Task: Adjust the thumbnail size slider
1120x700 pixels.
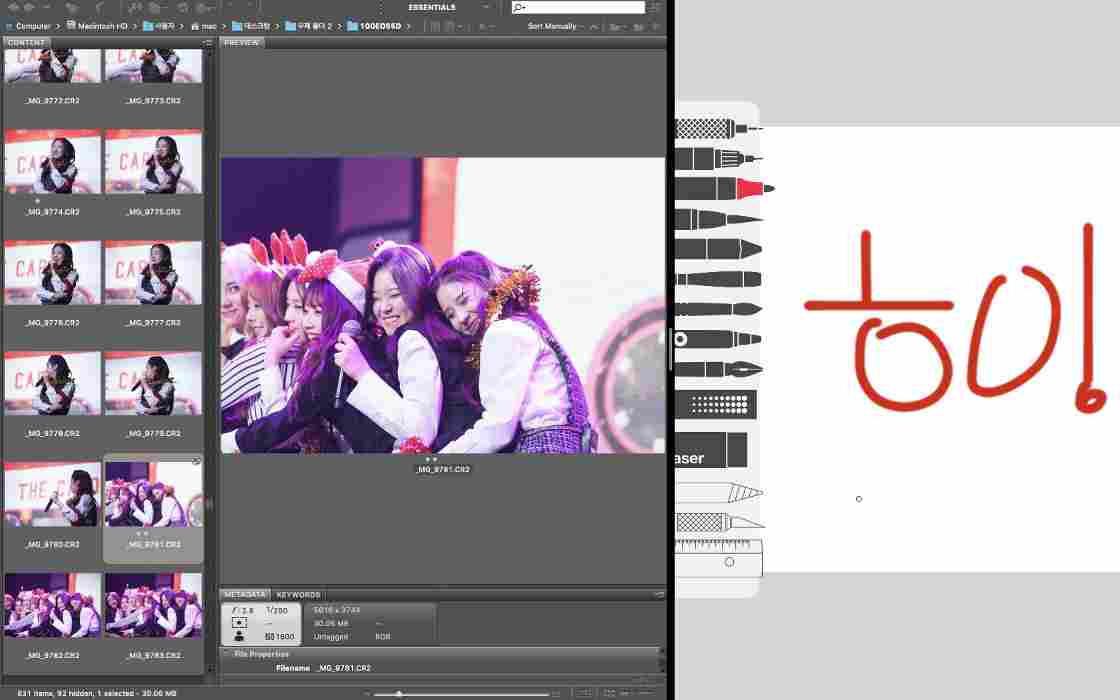Action: [x=399, y=691]
